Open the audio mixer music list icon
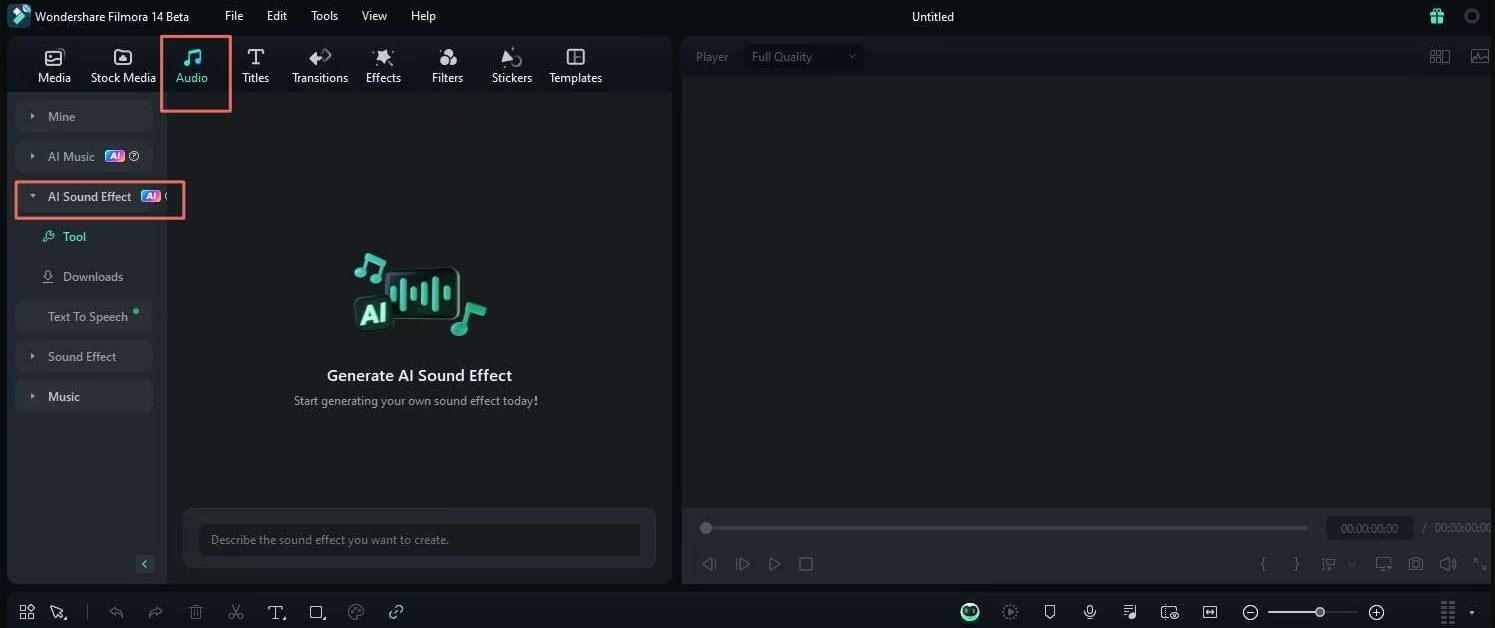This screenshot has height=628, width=1495. point(1130,612)
